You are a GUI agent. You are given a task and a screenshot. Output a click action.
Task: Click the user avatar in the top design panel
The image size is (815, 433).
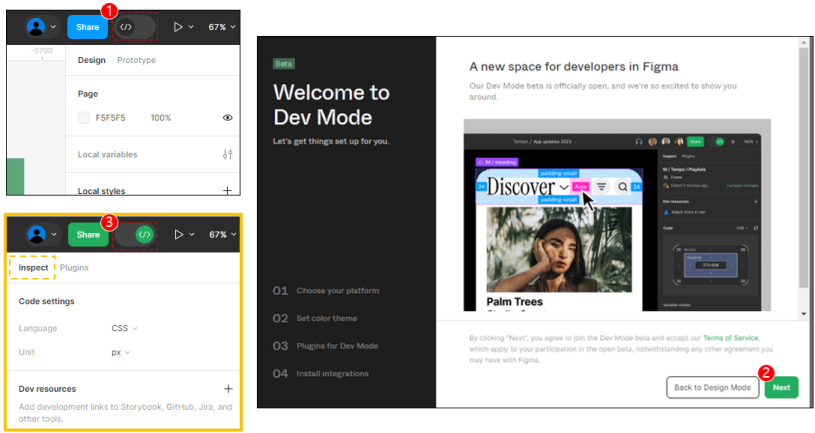click(x=36, y=27)
